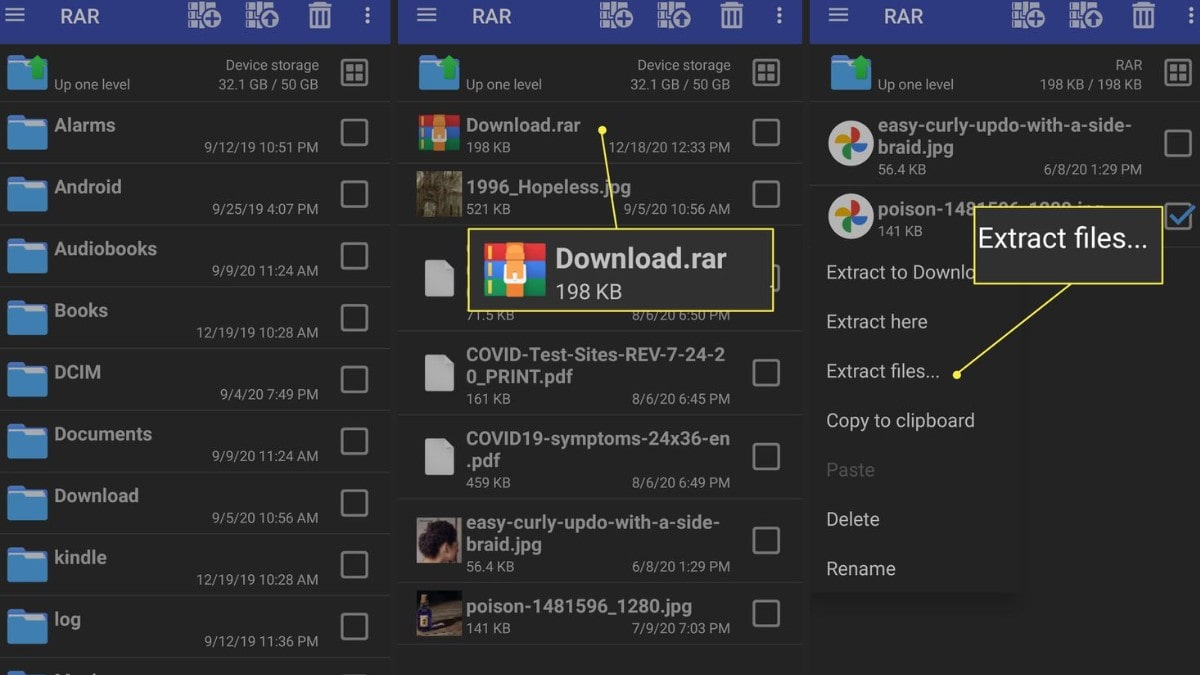Select checkbox for COVID-Test-Sites PDF
1200x675 pixels.
(766, 373)
